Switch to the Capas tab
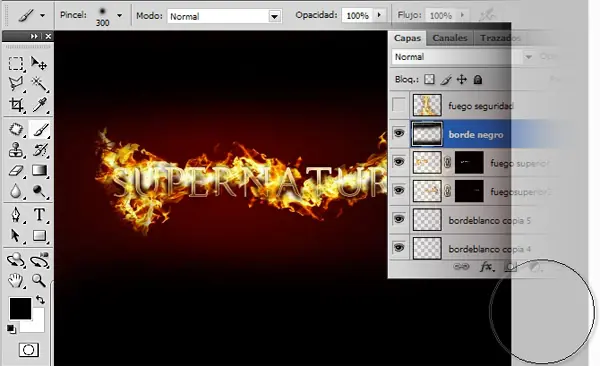Screen dimensions: 600x366 (x=408, y=38)
